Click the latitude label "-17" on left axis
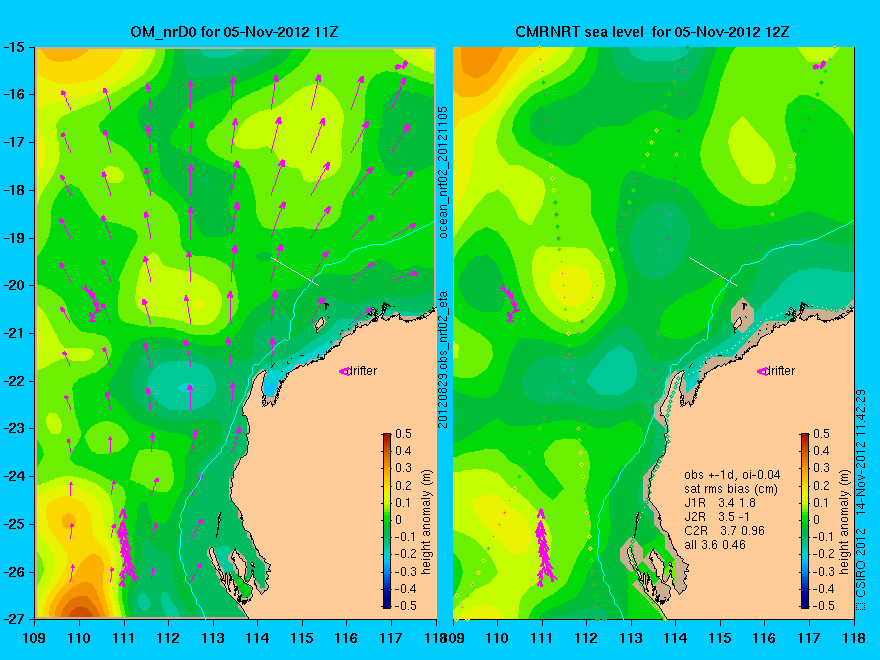 click(13, 142)
